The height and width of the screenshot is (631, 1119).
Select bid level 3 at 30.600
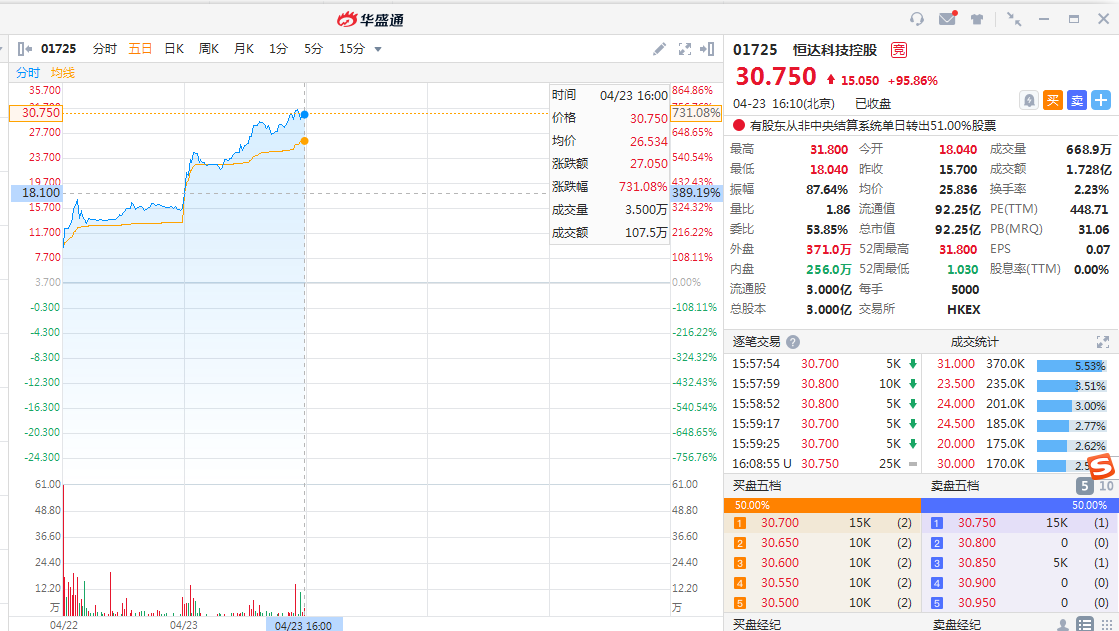(822, 563)
